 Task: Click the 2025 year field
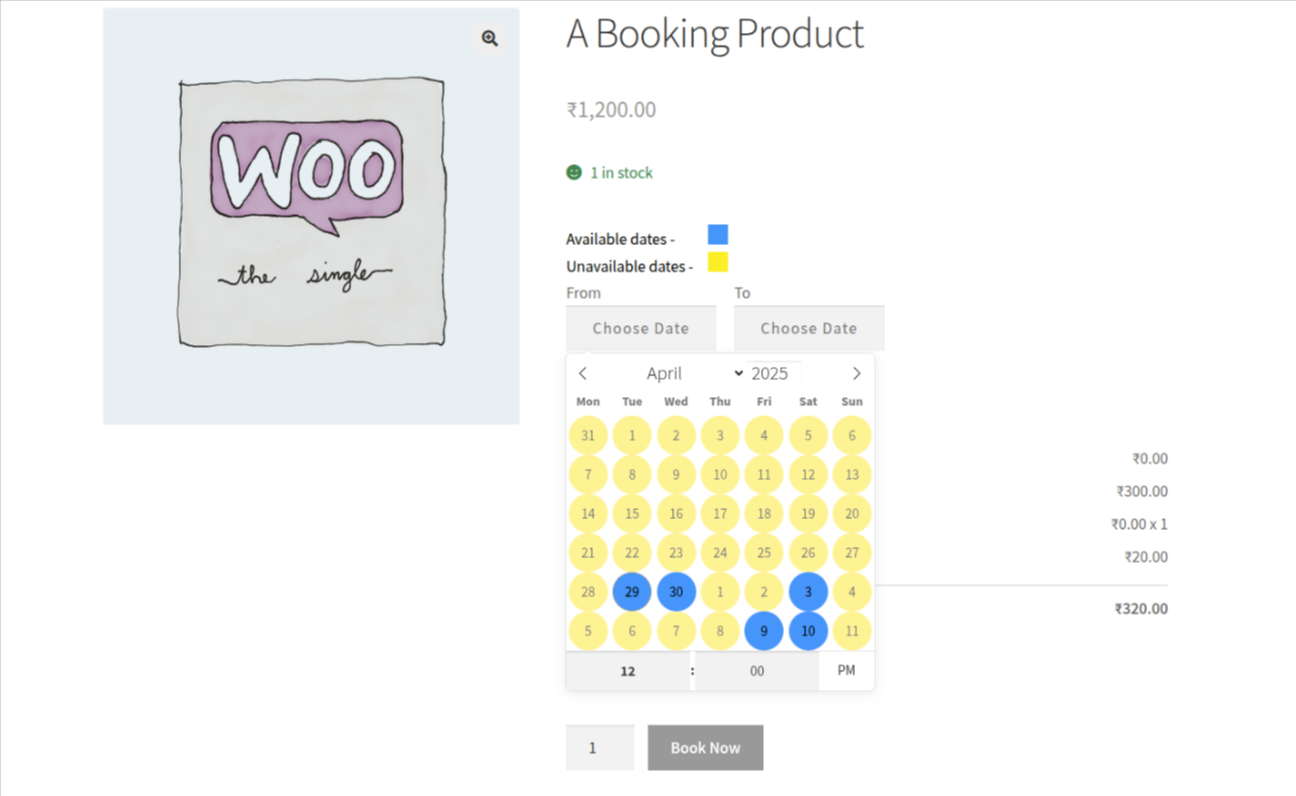[774, 373]
